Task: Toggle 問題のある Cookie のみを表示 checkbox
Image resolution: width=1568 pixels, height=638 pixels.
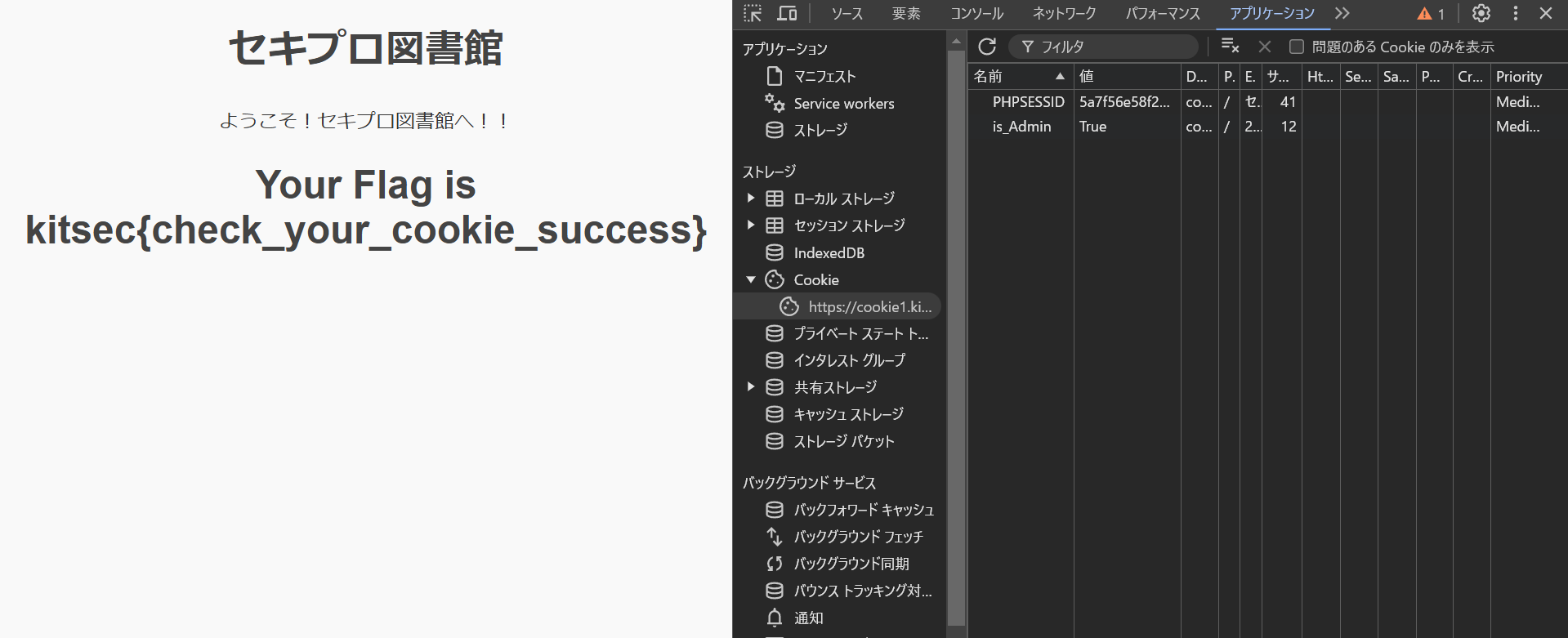Action: (1297, 47)
